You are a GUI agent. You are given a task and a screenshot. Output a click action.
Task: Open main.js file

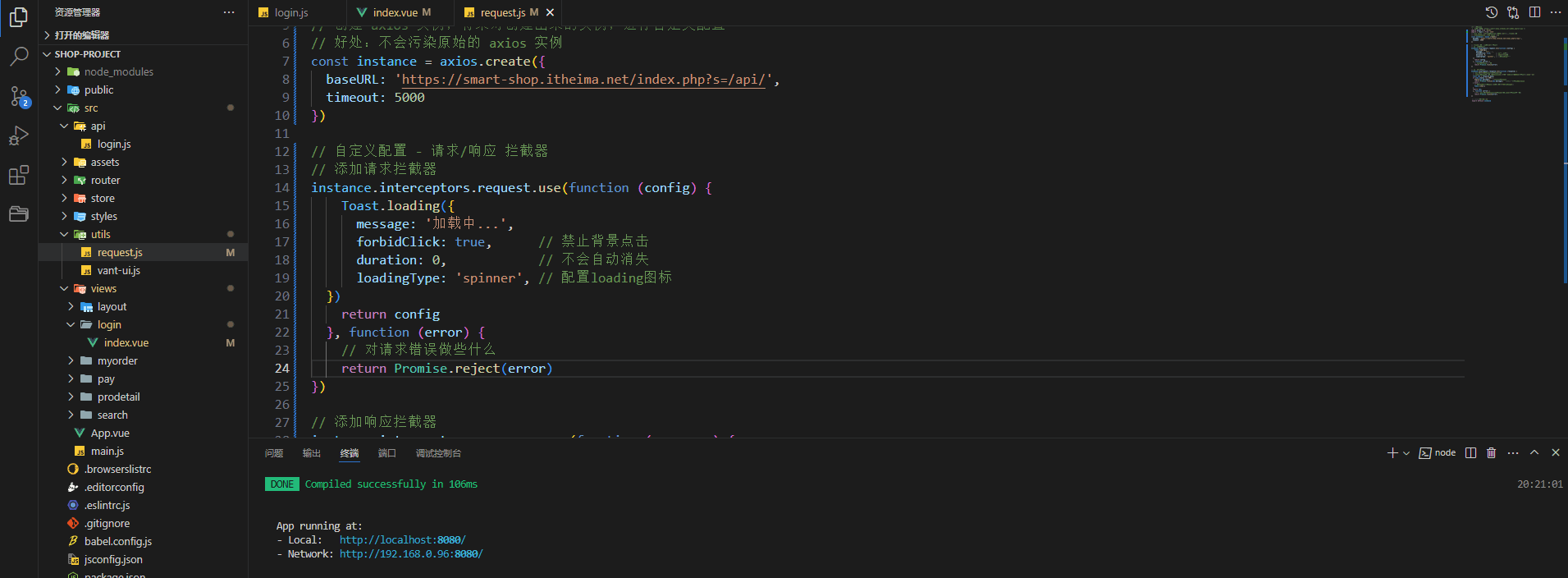click(x=144, y=451)
